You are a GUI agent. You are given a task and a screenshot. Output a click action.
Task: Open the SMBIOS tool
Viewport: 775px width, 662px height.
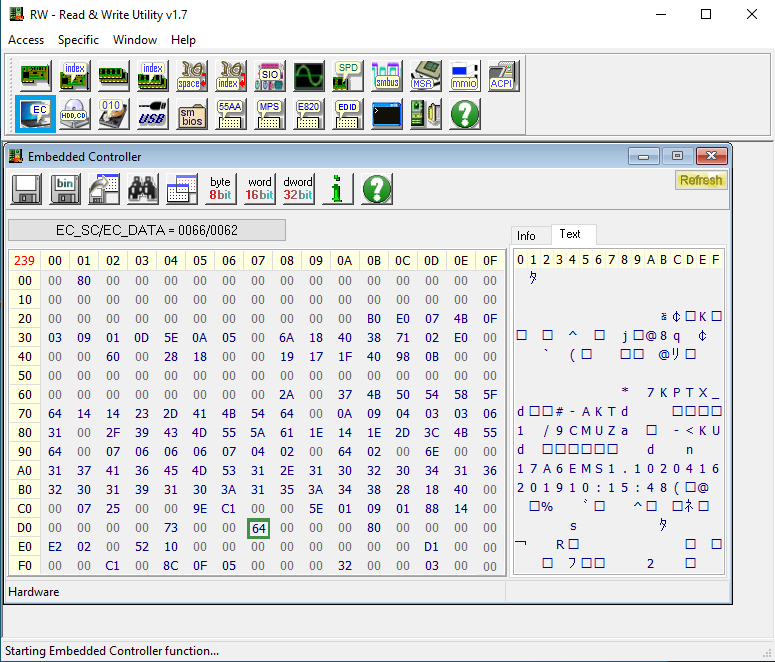click(192, 114)
